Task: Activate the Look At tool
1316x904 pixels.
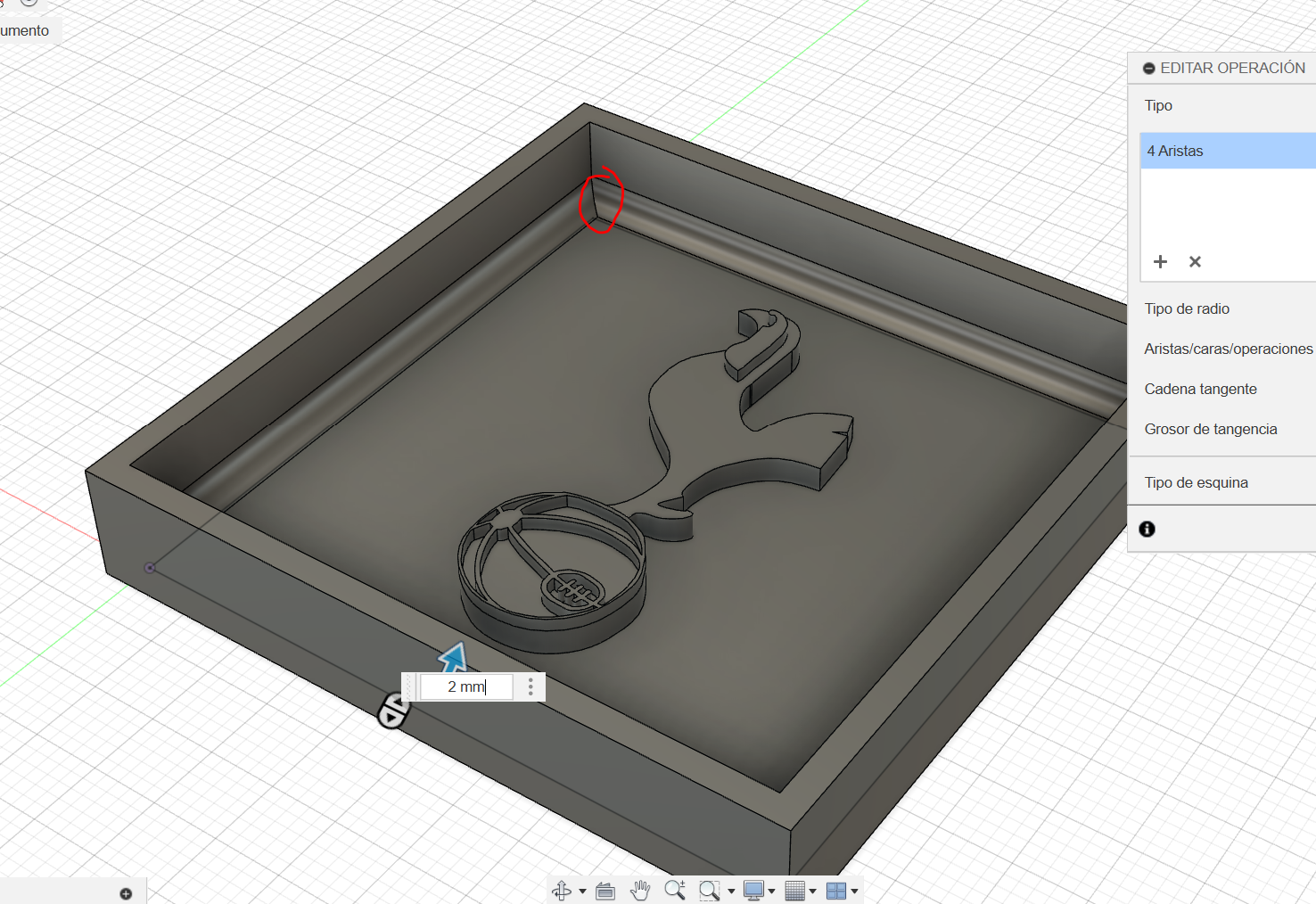Action: tap(605, 890)
